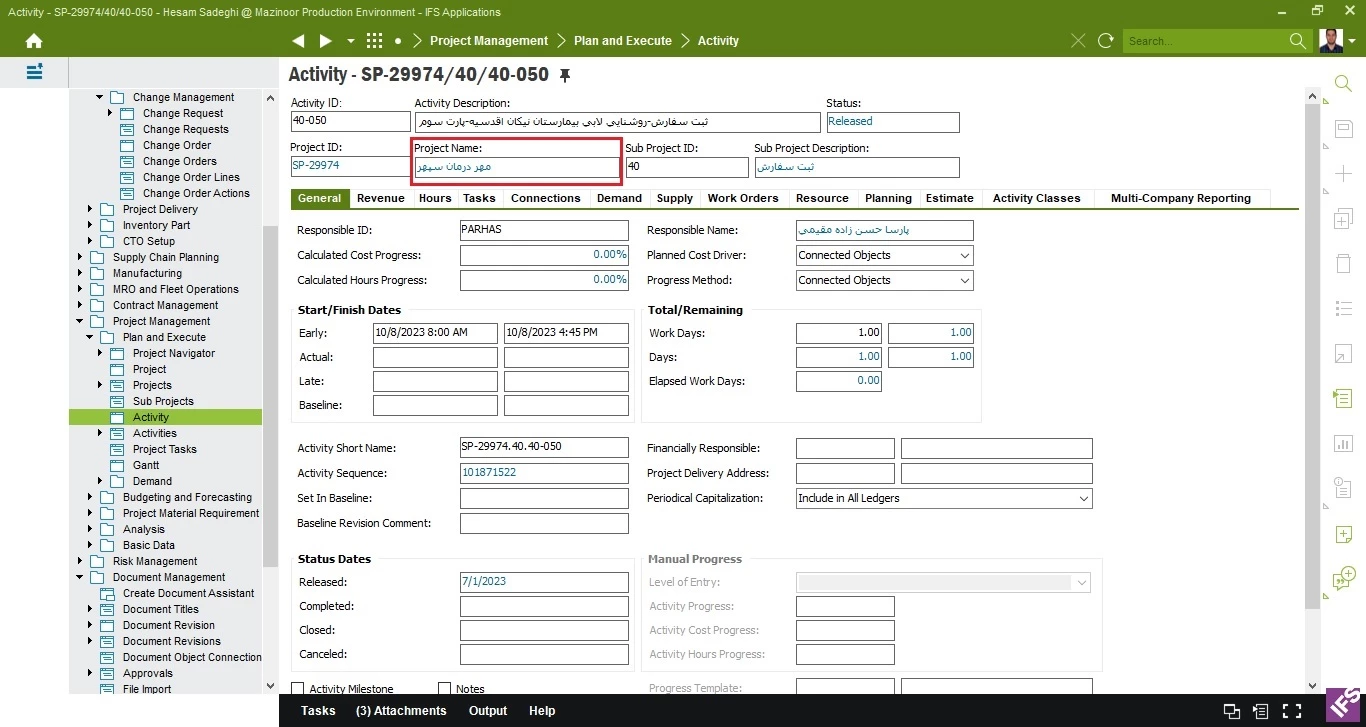Enable the Activity Milestone checkbox
Screen dimensions: 1366x727
point(298,689)
